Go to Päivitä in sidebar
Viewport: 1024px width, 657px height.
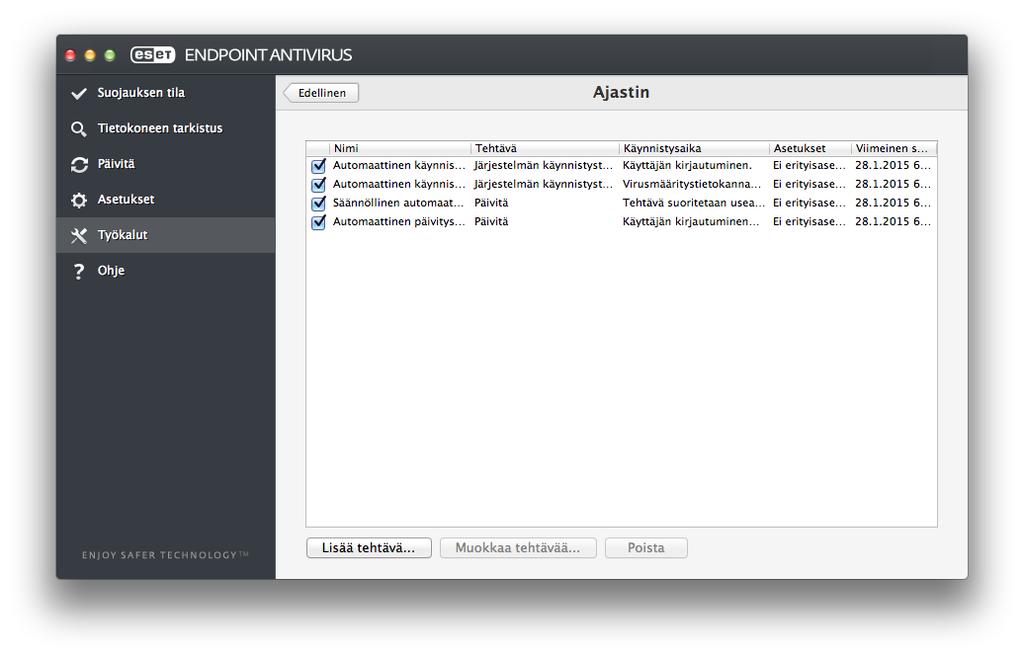(166, 164)
